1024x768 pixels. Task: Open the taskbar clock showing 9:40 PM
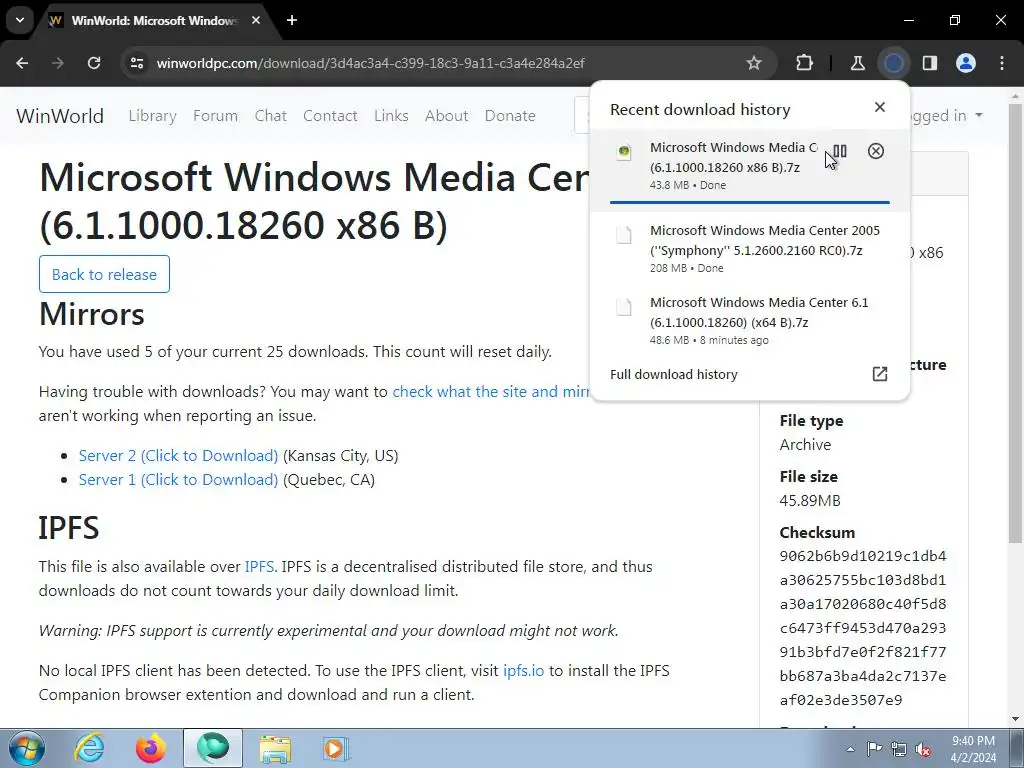click(973, 748)
